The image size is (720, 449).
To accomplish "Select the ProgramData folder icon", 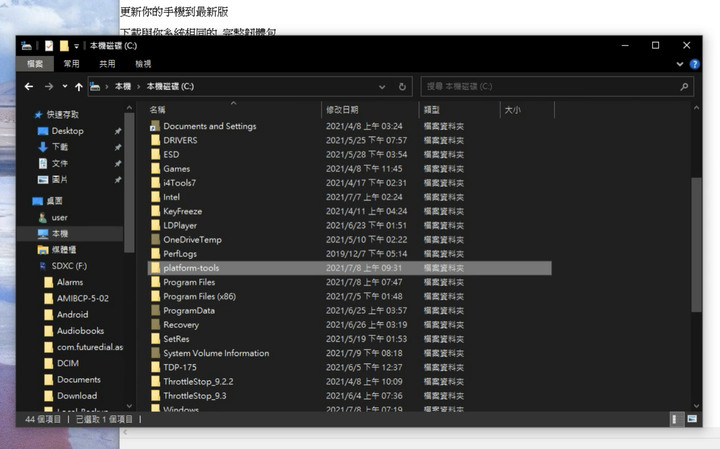I will 155,310.
